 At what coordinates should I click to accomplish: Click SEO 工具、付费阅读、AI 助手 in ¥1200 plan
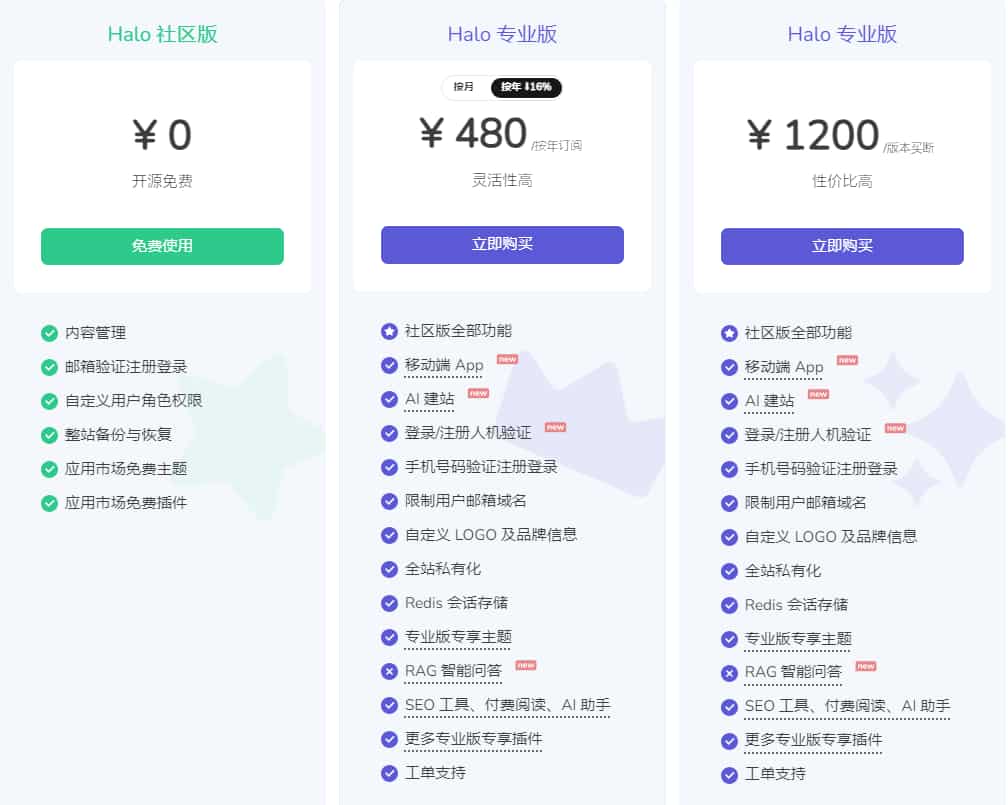pos(847,707)
